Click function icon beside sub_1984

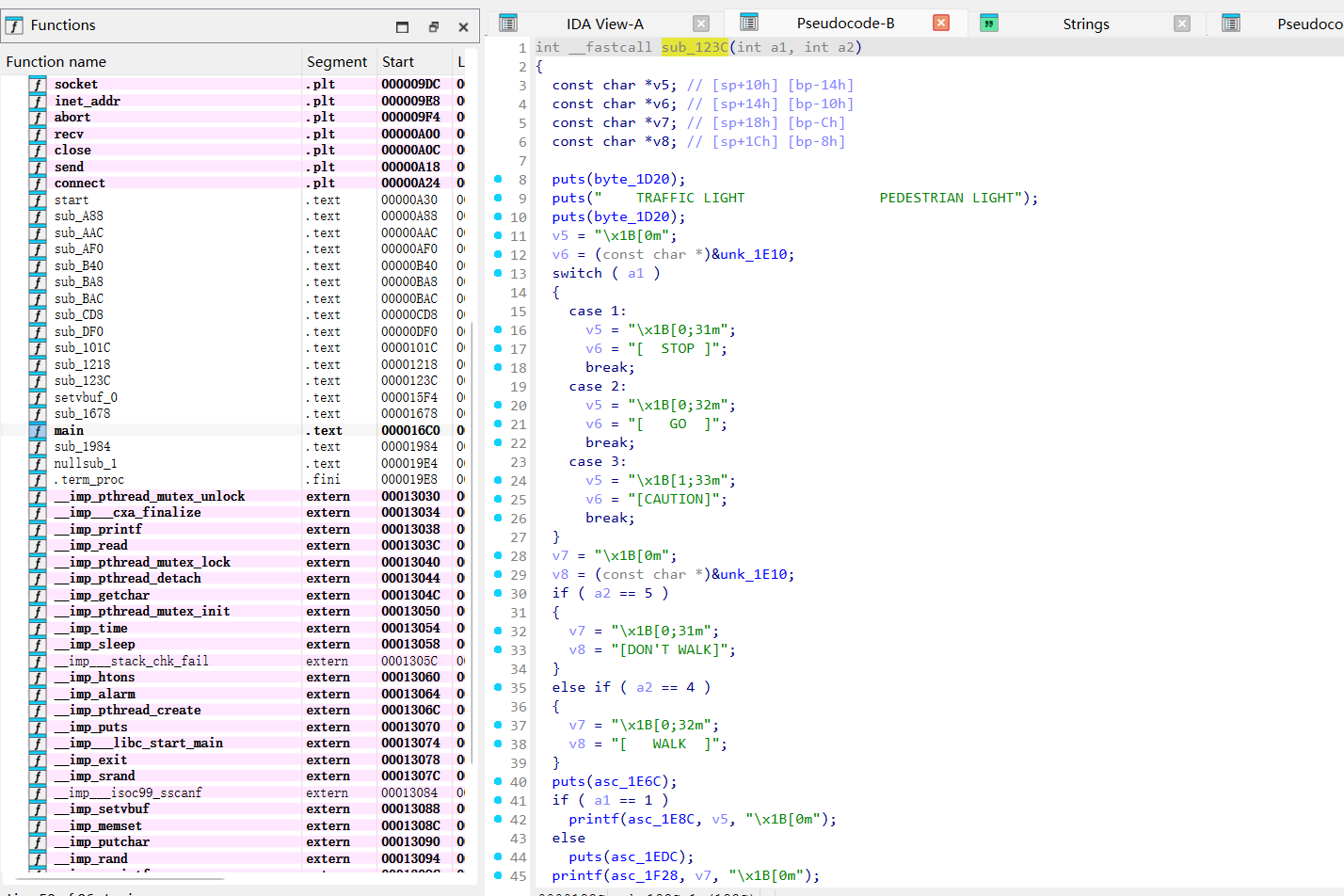point(38,447)
